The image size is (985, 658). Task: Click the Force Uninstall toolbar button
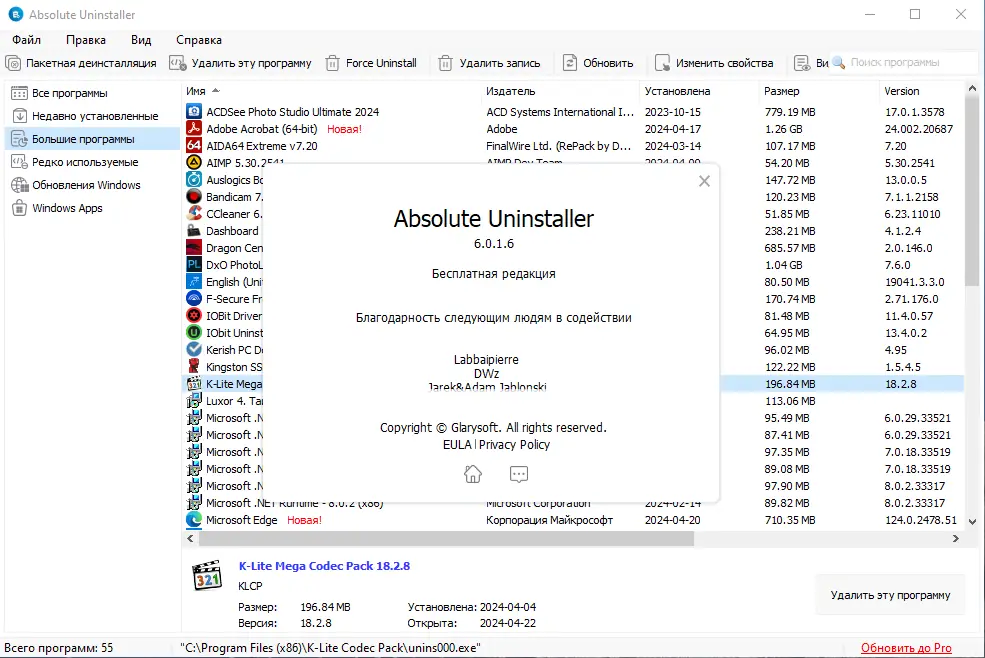point(371,63)
